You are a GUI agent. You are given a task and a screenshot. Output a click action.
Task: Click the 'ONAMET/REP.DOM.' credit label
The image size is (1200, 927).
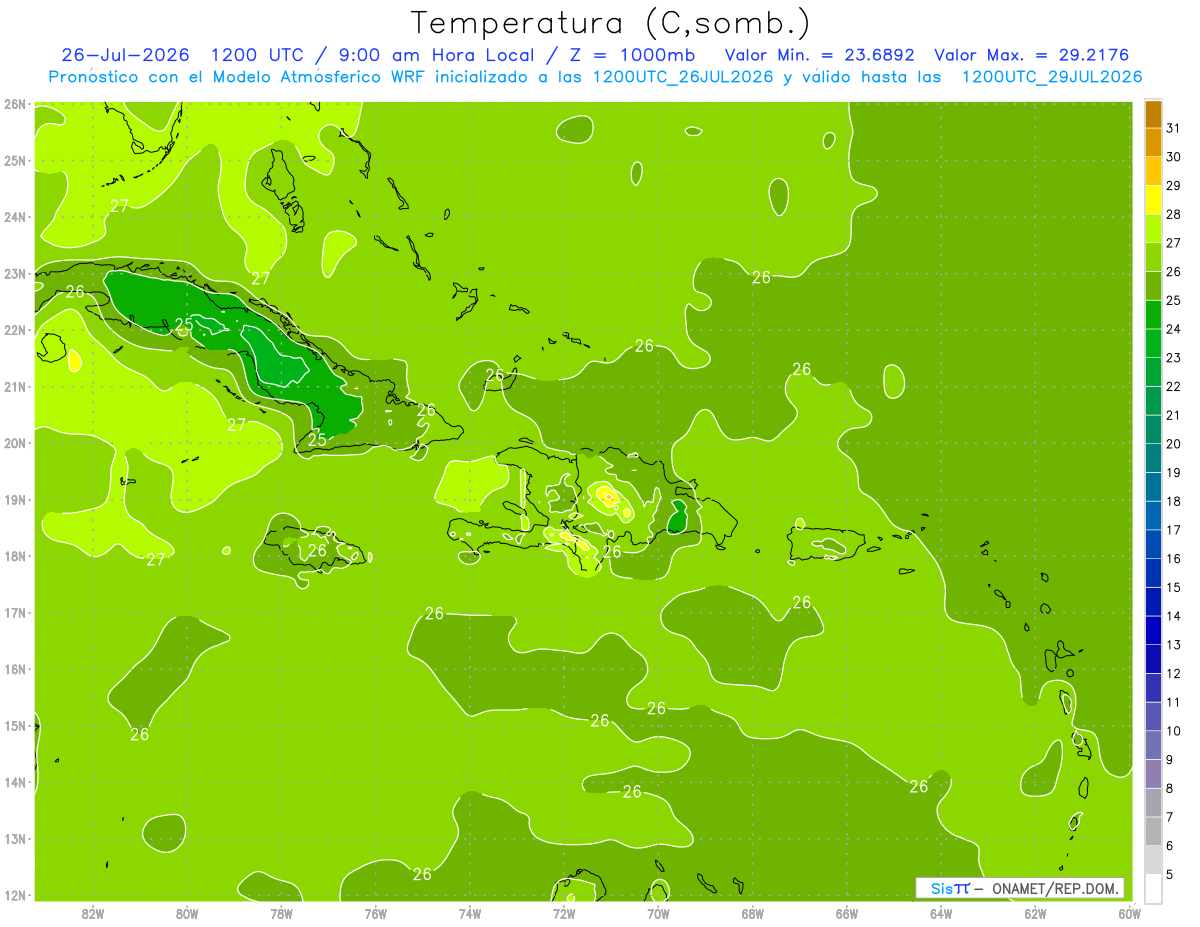point(1055,888)
